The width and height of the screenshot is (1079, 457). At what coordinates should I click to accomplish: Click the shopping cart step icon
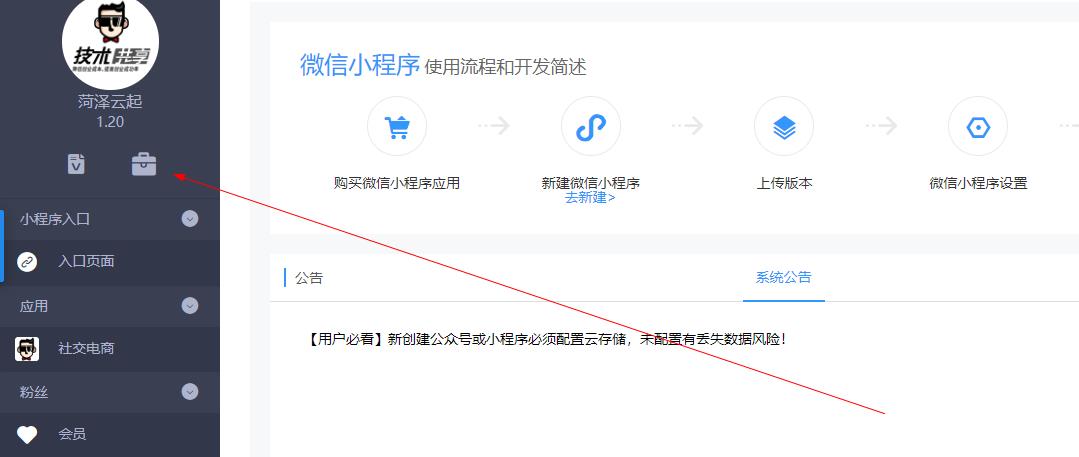click(397, 127)
